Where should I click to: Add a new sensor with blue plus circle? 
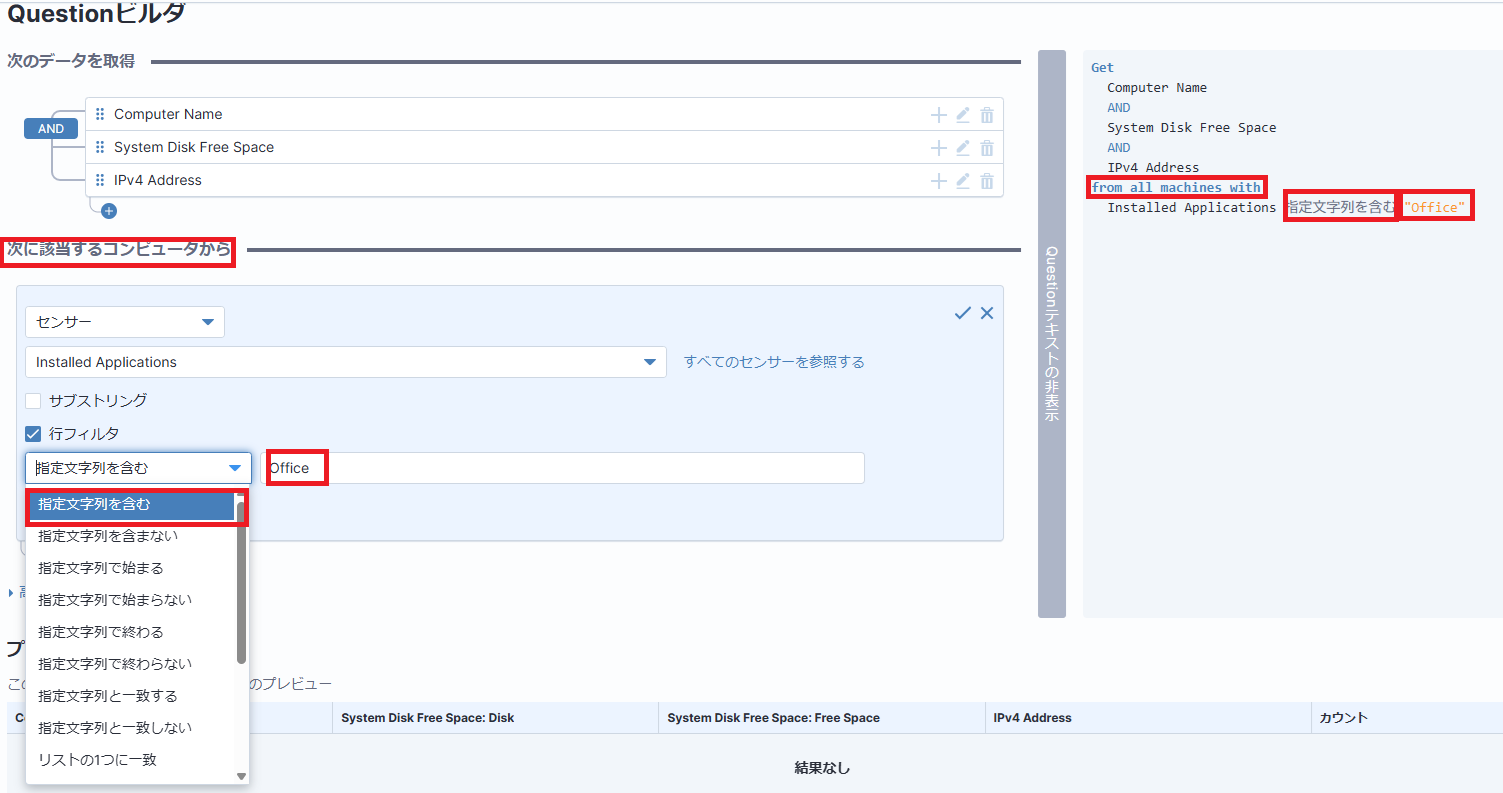click(x=109, y=211)
